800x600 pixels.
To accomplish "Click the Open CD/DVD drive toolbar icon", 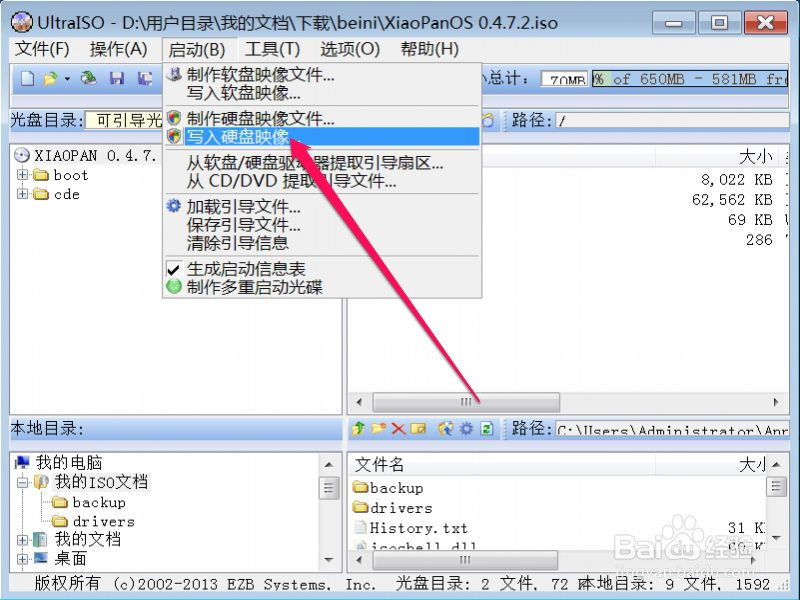I will coord(89,78).
